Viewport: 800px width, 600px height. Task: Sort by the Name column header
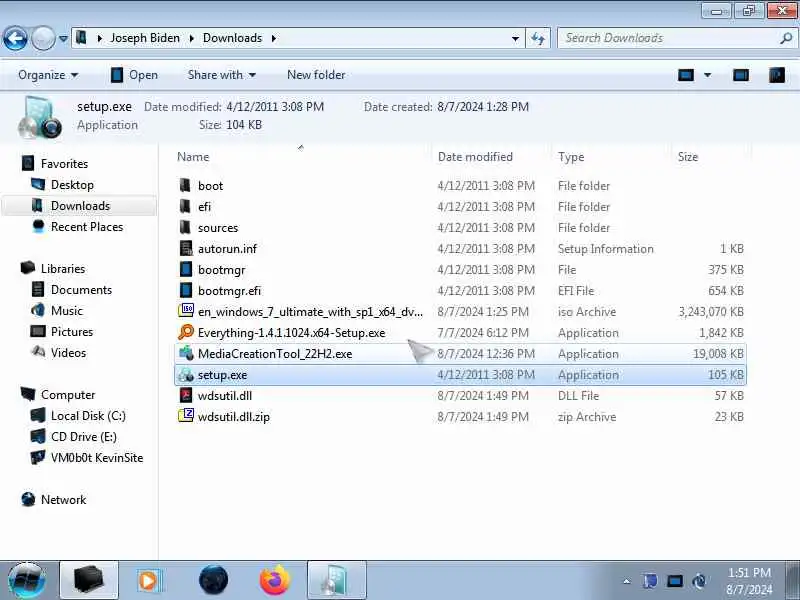point(193,157)
